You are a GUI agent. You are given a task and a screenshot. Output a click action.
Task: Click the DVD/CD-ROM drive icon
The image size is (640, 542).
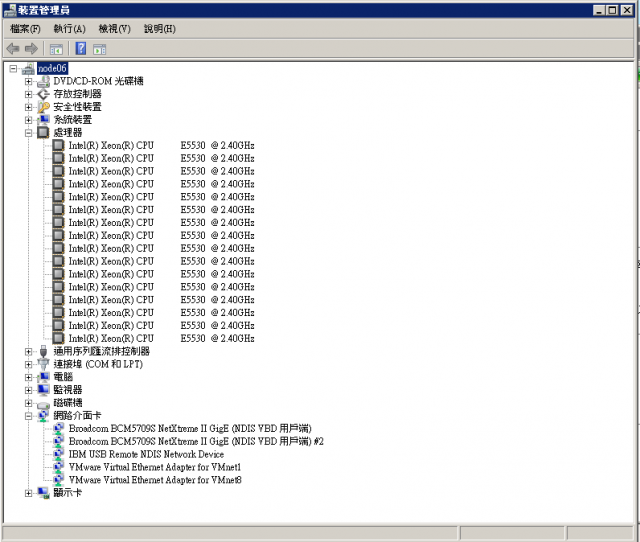point(43,82)
